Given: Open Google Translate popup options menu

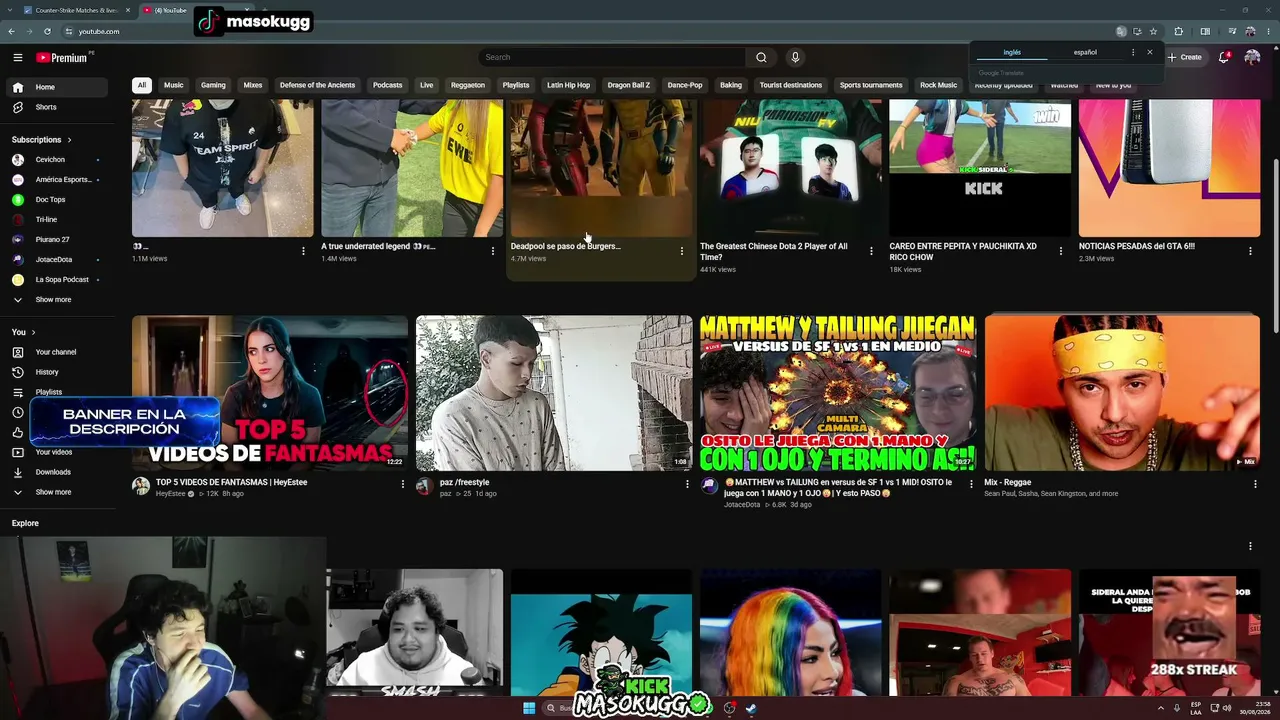Looking at the screenshot, I should [1133, 52].
